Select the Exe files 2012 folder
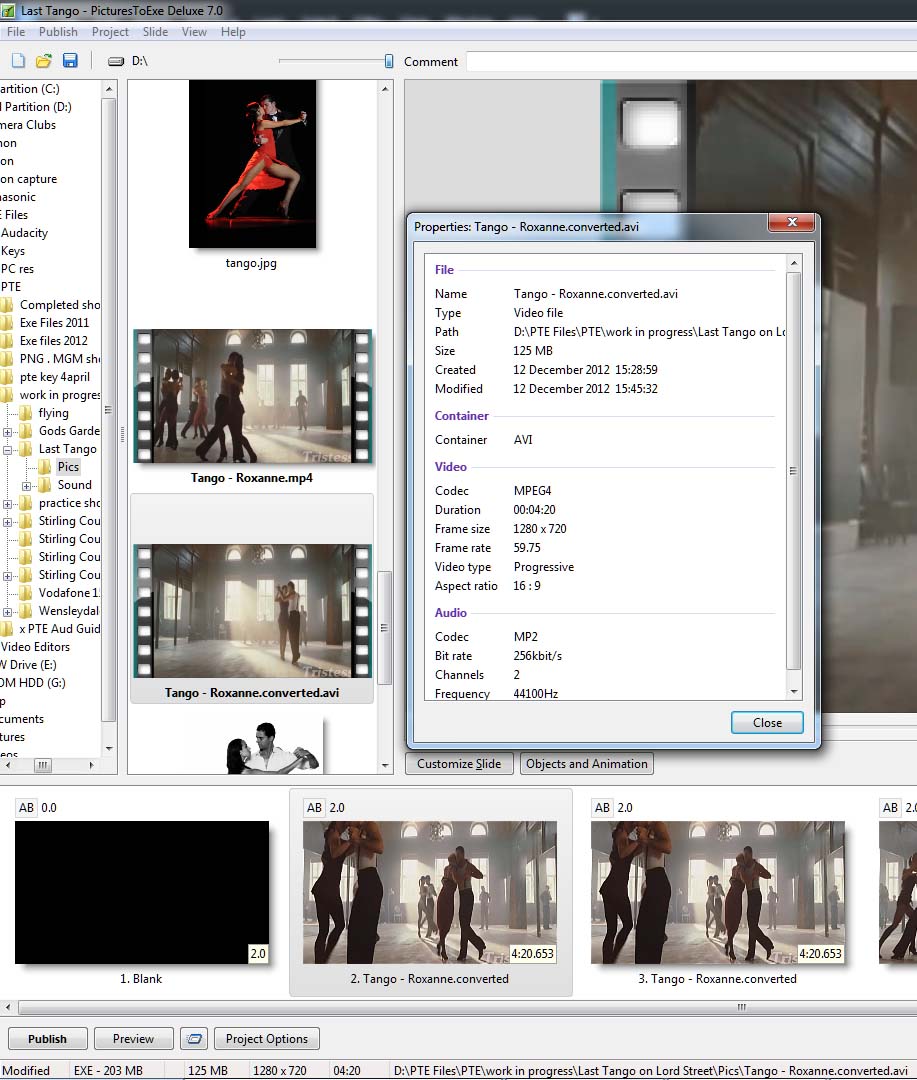Viewport: 917px width, 1080px height. [54, 341]
